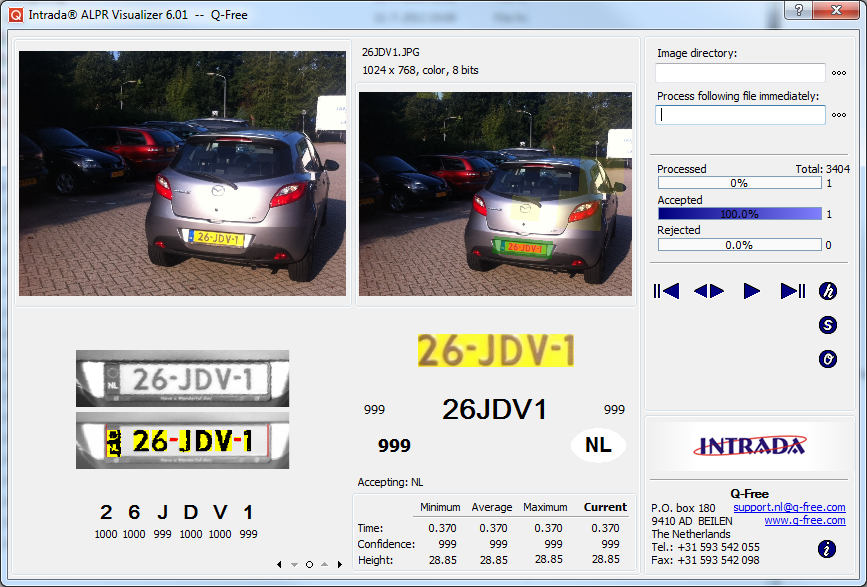Click the Accepted progress bar
The width and height of the screenshot is (867, 587).
coord(738,214)
